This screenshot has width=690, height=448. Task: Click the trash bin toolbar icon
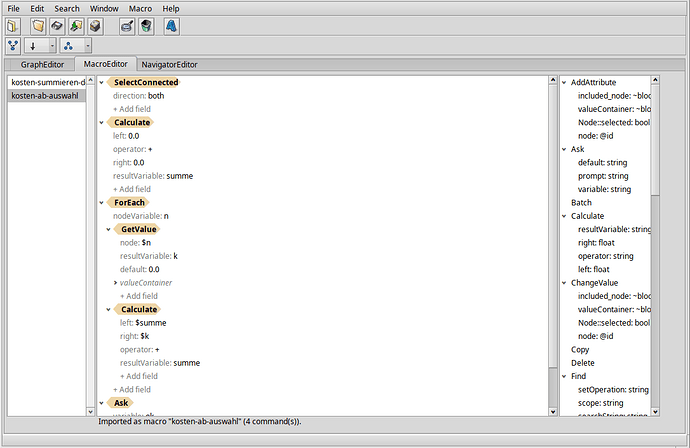click(146, 26)
